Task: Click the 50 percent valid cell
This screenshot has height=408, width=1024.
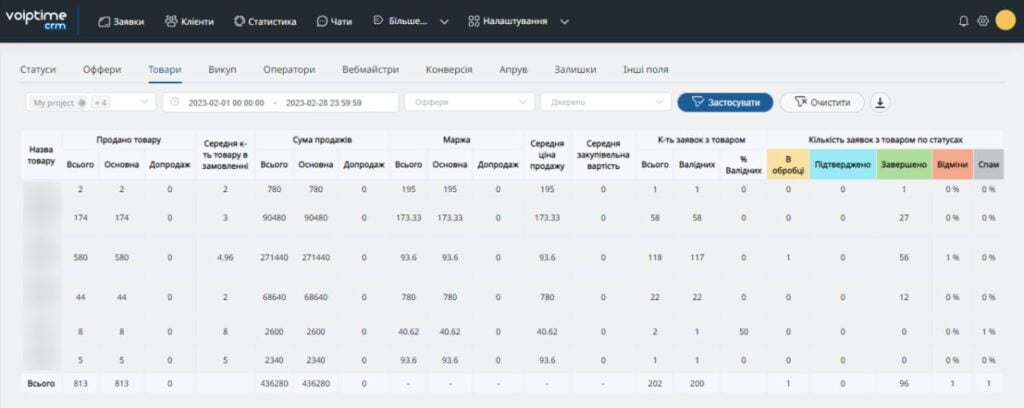Action: coord(743,332)
